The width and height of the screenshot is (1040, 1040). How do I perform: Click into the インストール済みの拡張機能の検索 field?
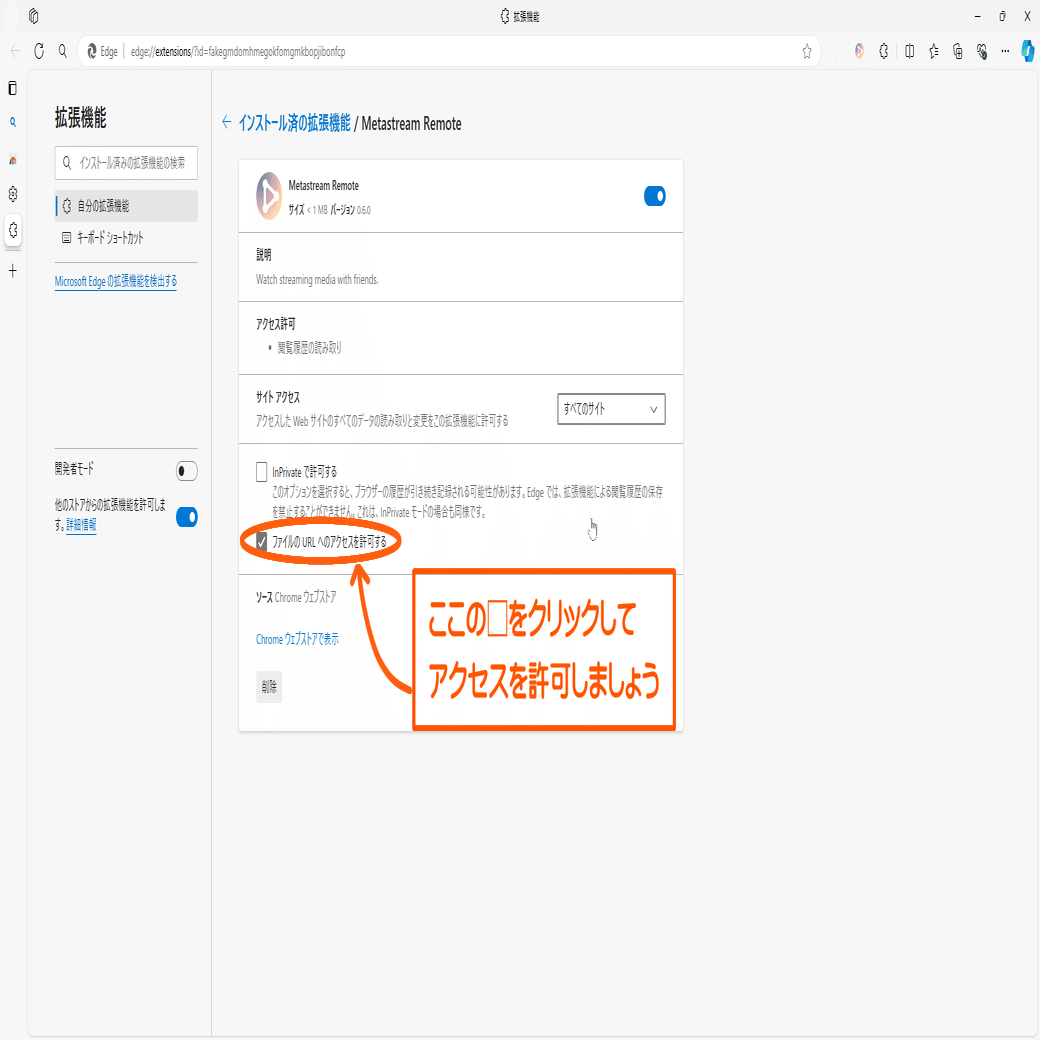(x=126, y=162)
